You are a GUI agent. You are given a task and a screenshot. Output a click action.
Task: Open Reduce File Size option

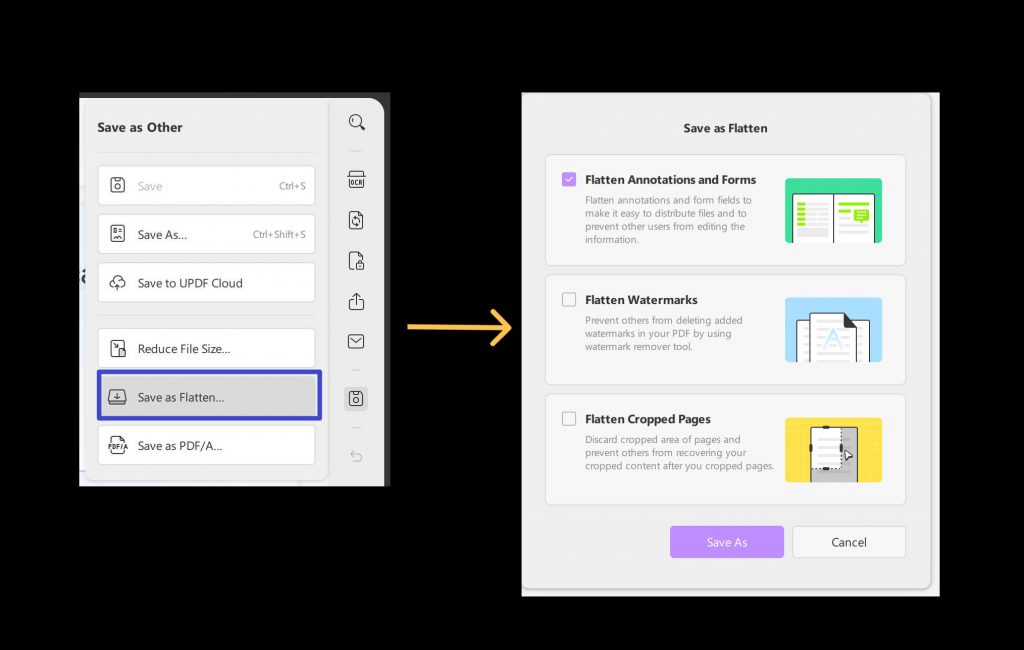207,347
